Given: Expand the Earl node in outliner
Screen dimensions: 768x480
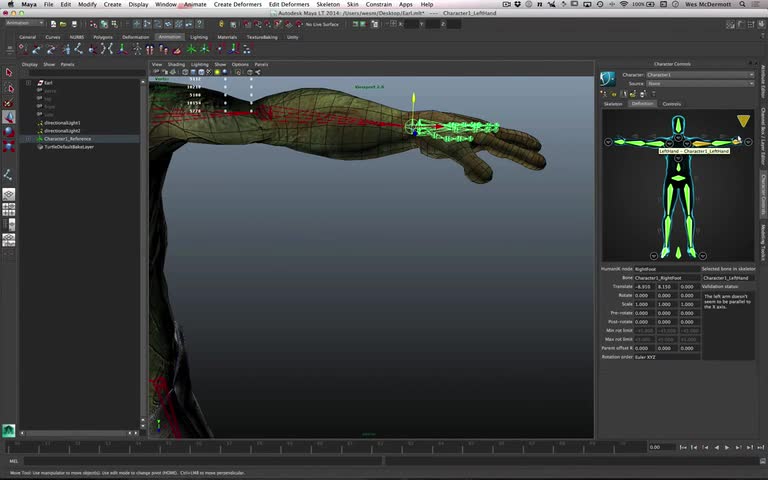Looking at the screenshot, I should click(x=28, y=83).
